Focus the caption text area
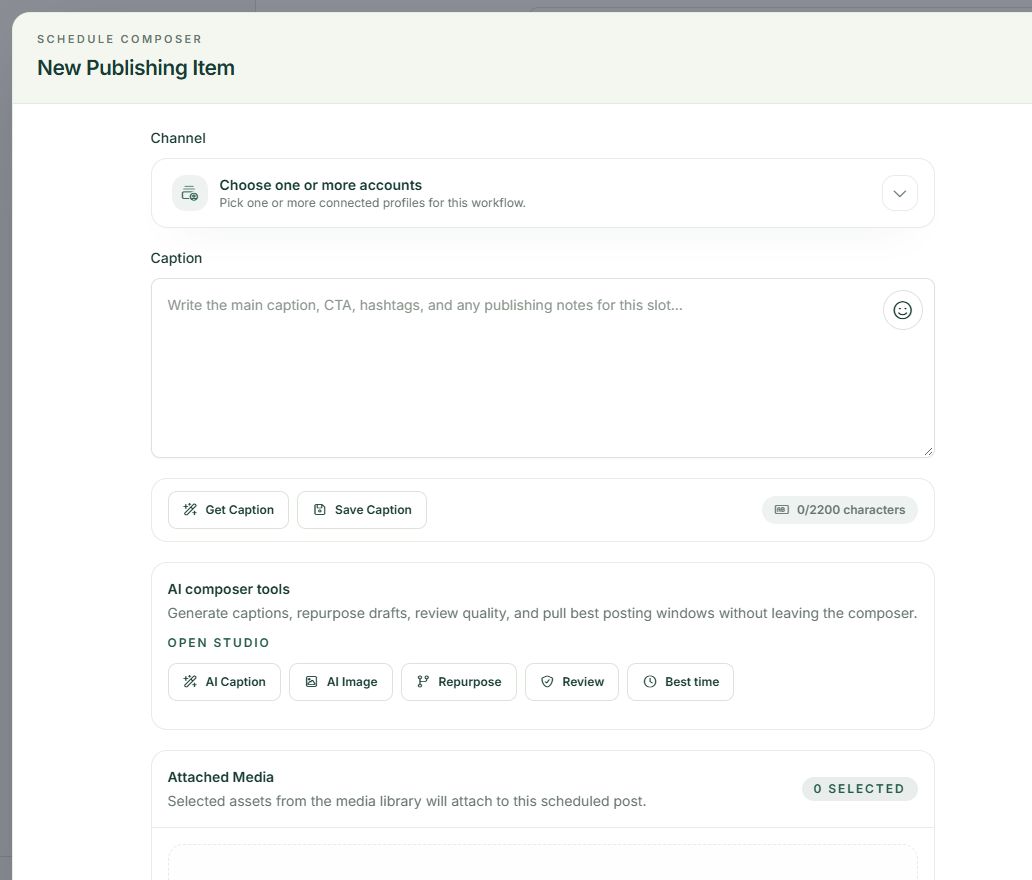1032x880 pixels. pyautogui.click(x=542, y=368)
